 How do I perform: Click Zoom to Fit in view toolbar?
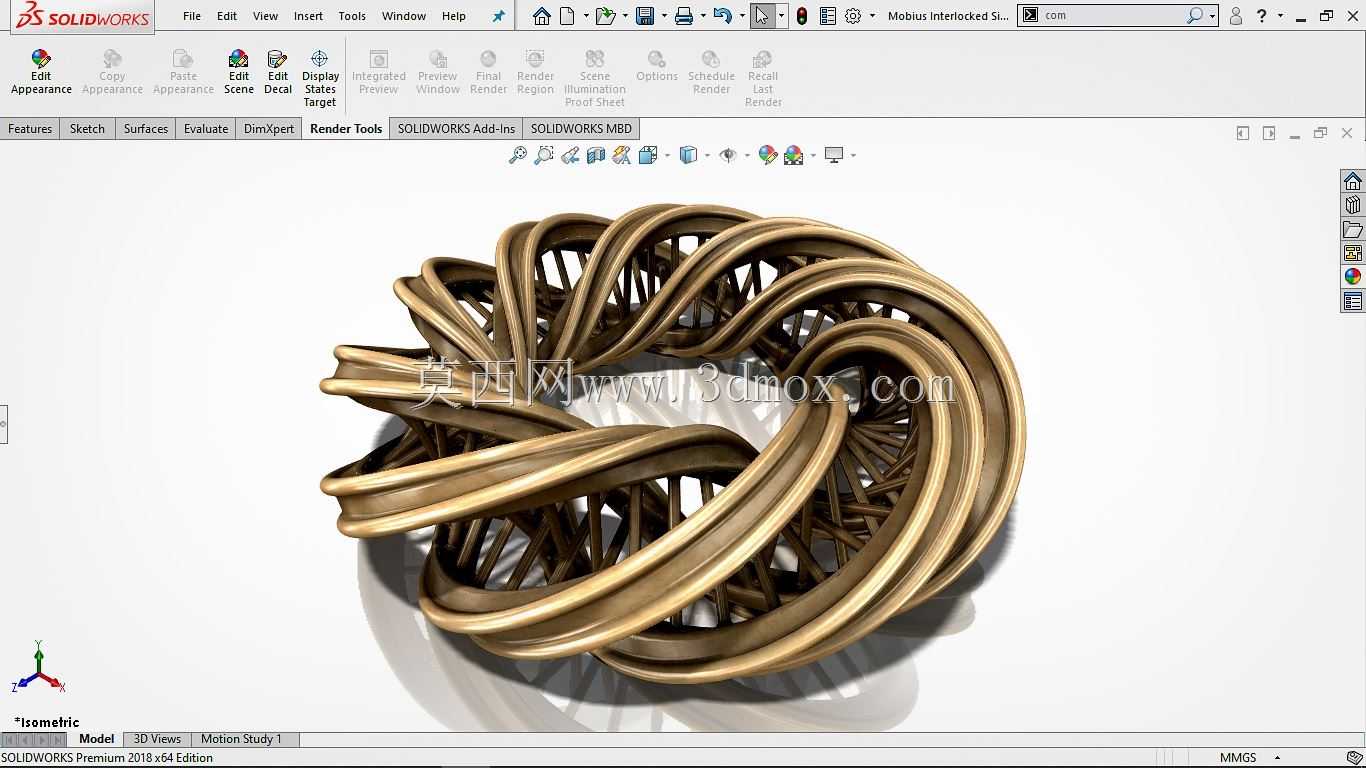pos(518,155)
